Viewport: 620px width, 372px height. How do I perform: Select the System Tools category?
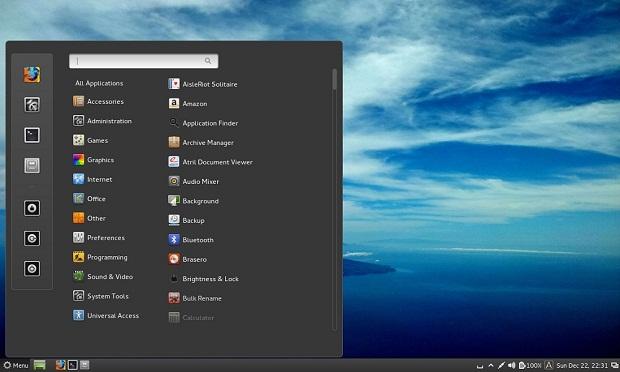tap(101, 296)
